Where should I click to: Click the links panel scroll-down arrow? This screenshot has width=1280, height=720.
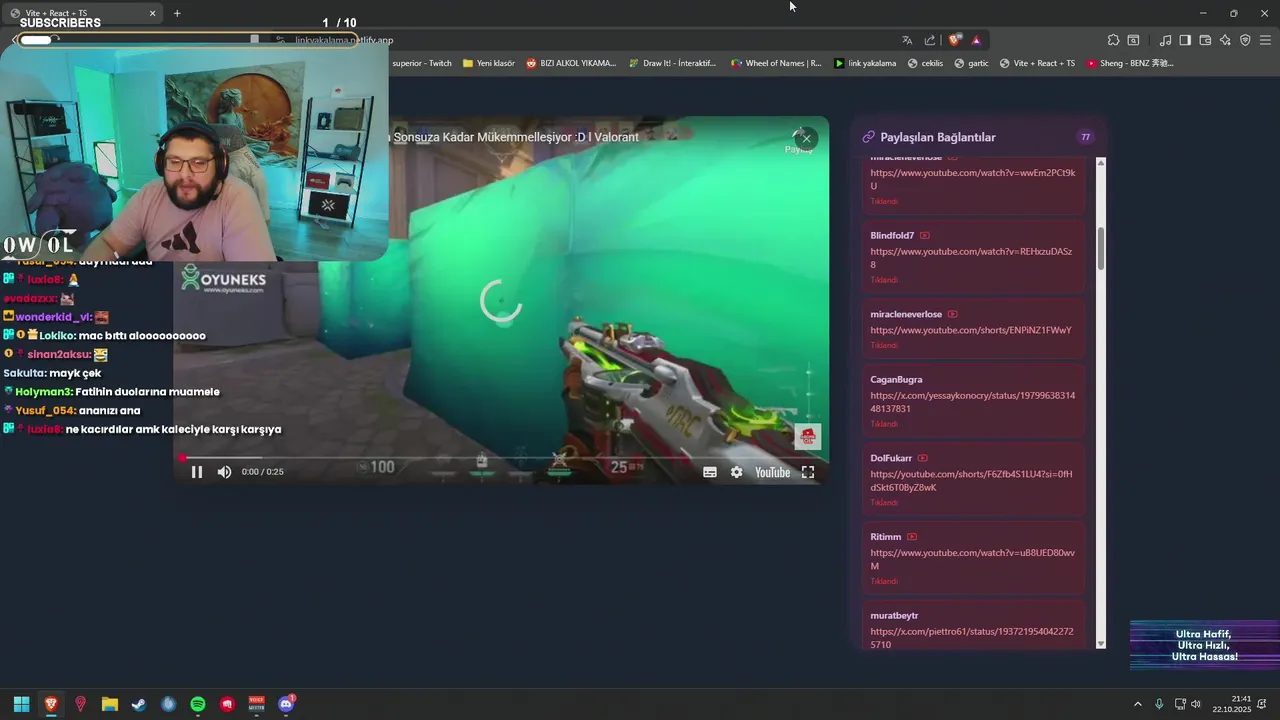[1101, 643]
